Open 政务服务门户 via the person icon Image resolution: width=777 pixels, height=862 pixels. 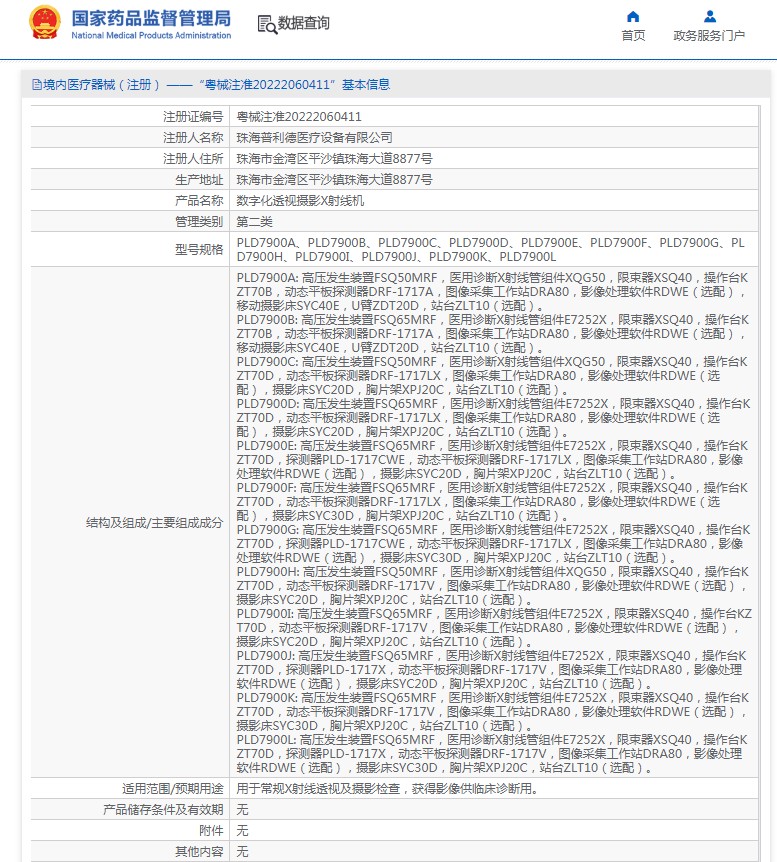point(710,16)
